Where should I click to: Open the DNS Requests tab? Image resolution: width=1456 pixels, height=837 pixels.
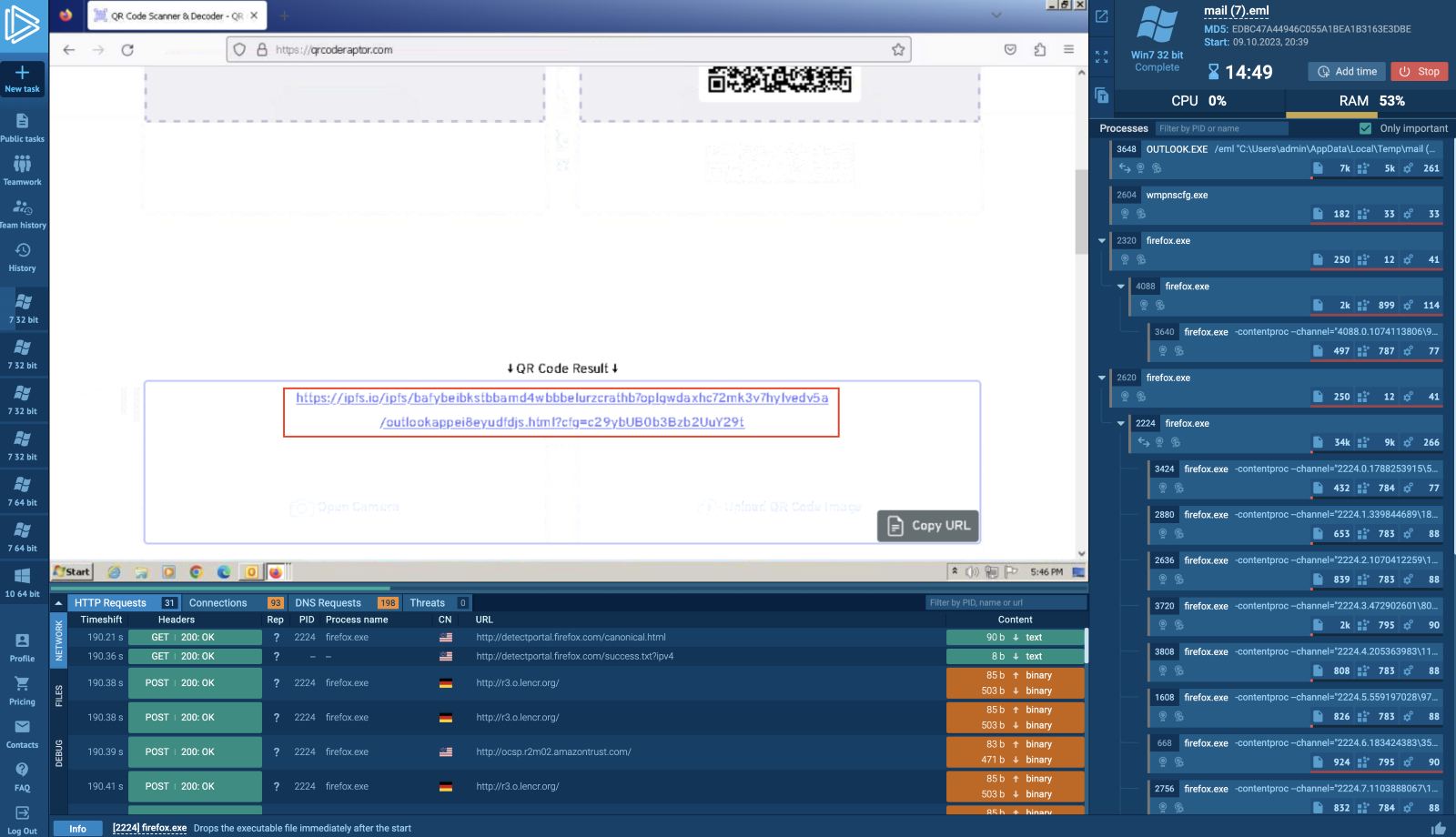[329, 602]
